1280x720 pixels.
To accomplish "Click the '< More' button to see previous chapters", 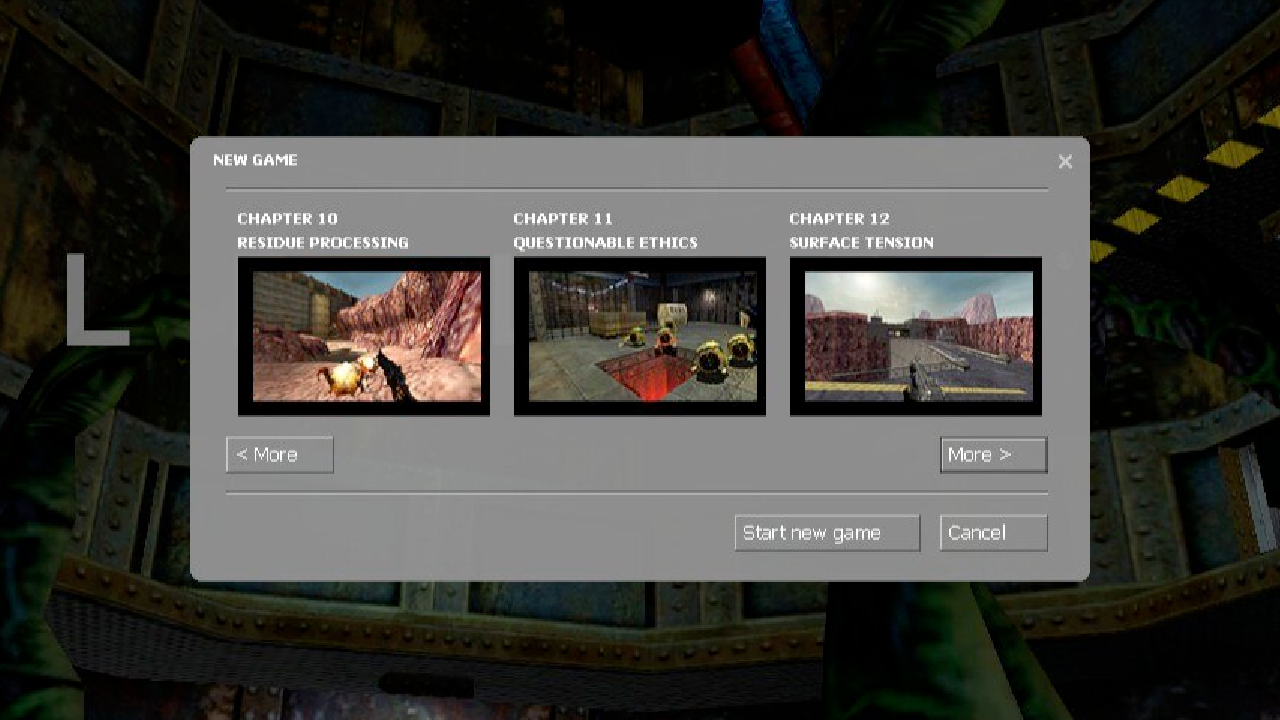I will click(x=279, y=455).
